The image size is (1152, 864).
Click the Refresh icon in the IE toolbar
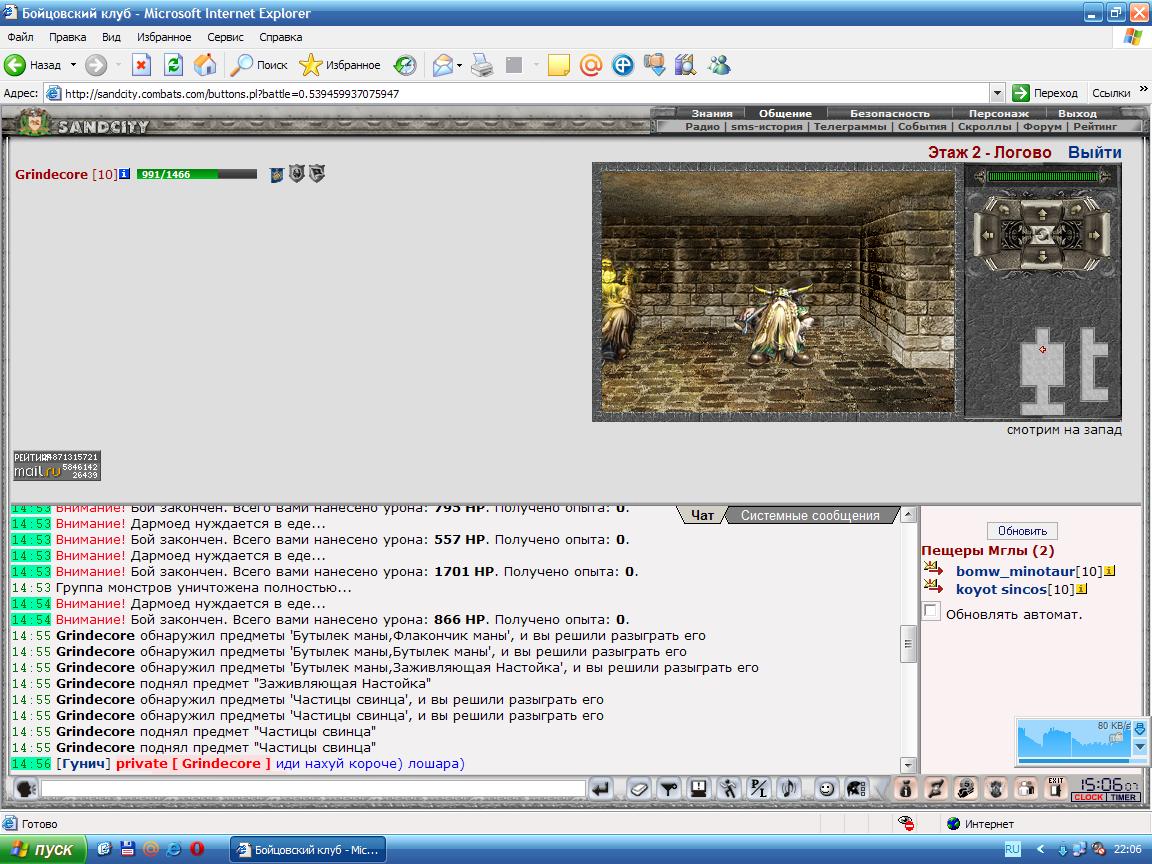pos(173,65)
